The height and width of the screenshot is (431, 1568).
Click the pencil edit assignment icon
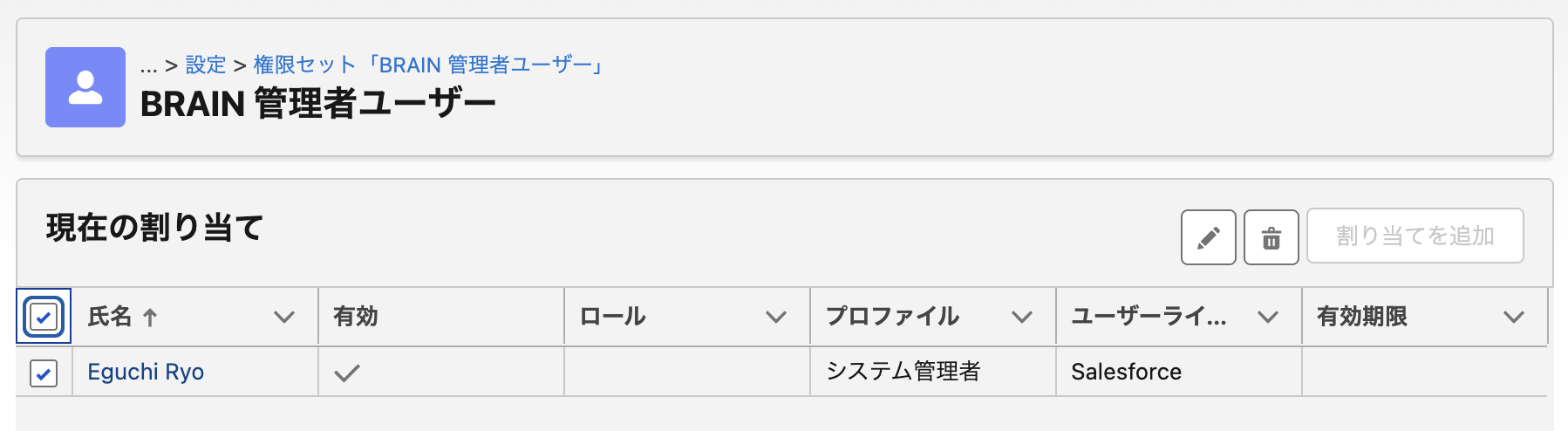click(1208, 237)
